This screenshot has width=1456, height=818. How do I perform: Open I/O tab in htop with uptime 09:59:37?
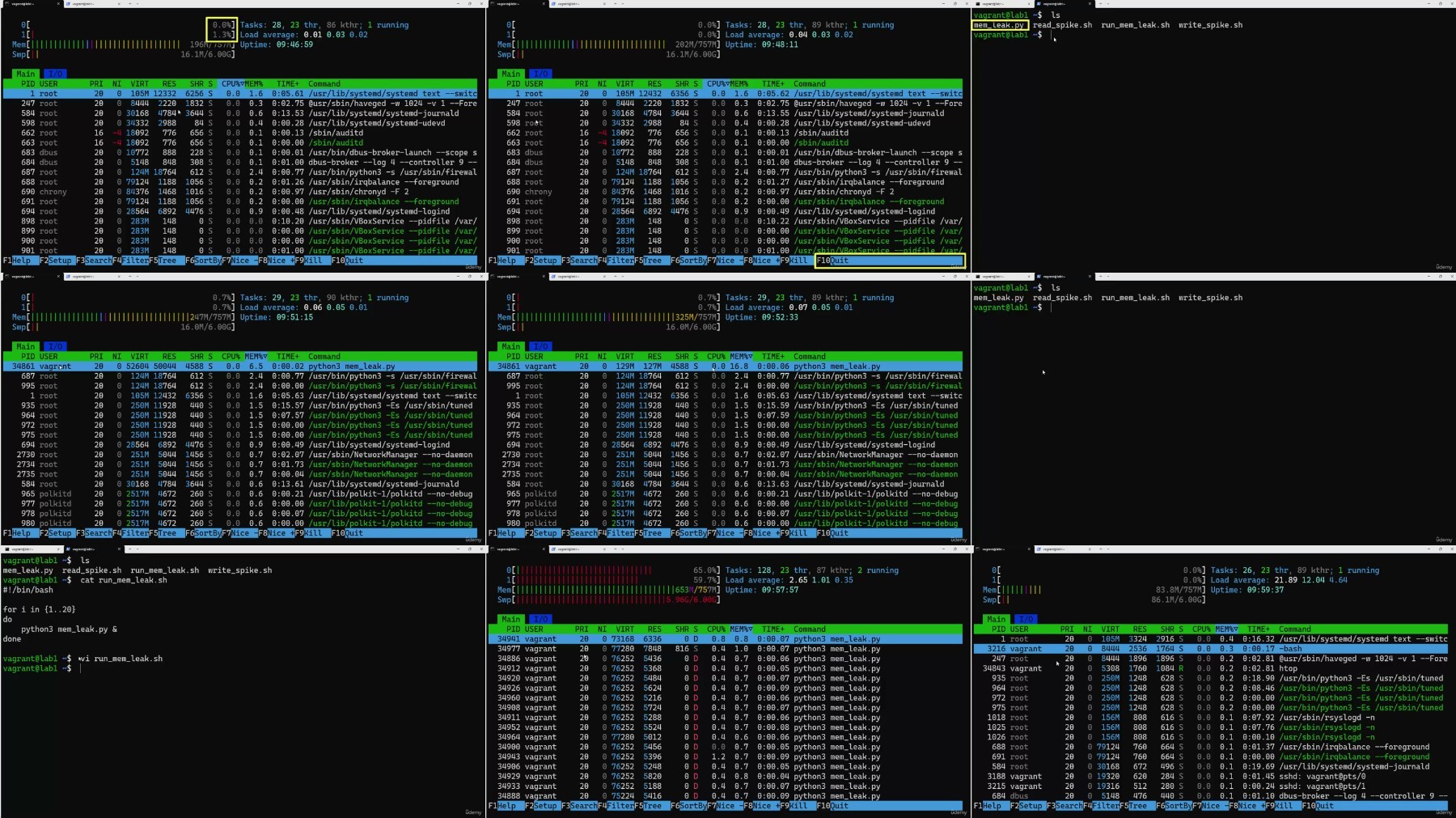tap(1026, 619)
